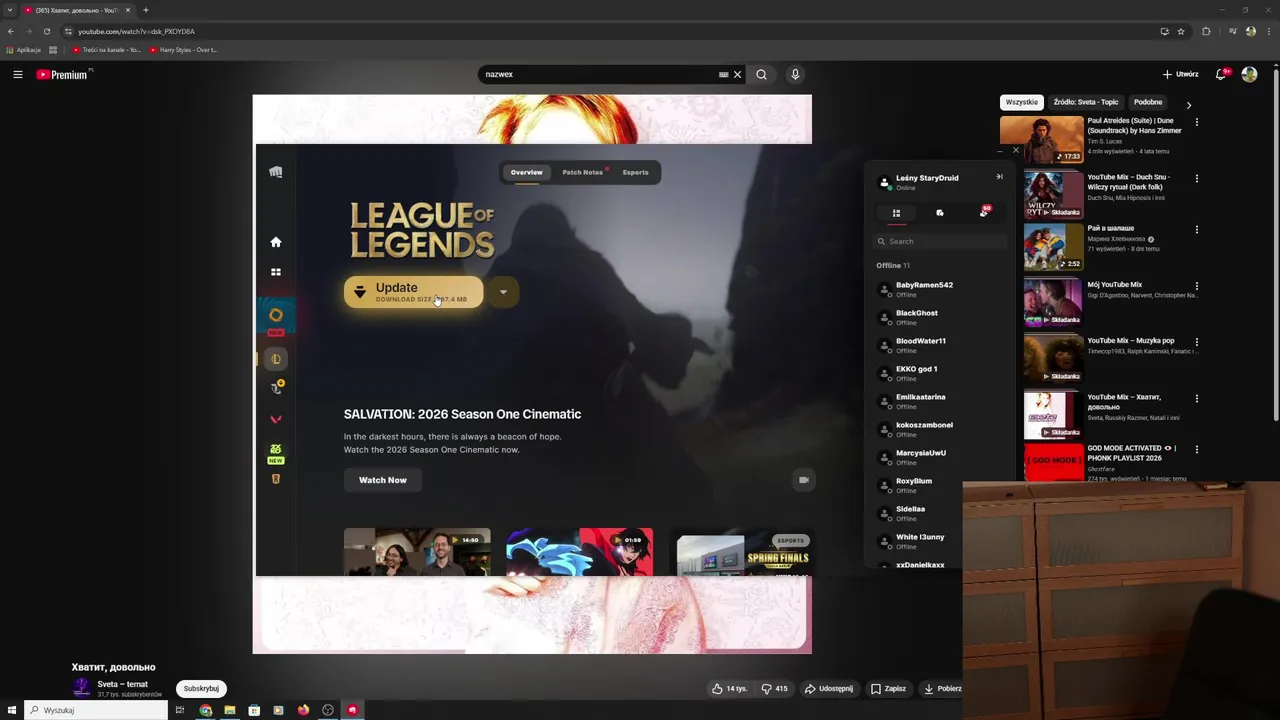
Task: Open the Рай в шалаше video thumbnail
Action: [x=1053, y=246]
